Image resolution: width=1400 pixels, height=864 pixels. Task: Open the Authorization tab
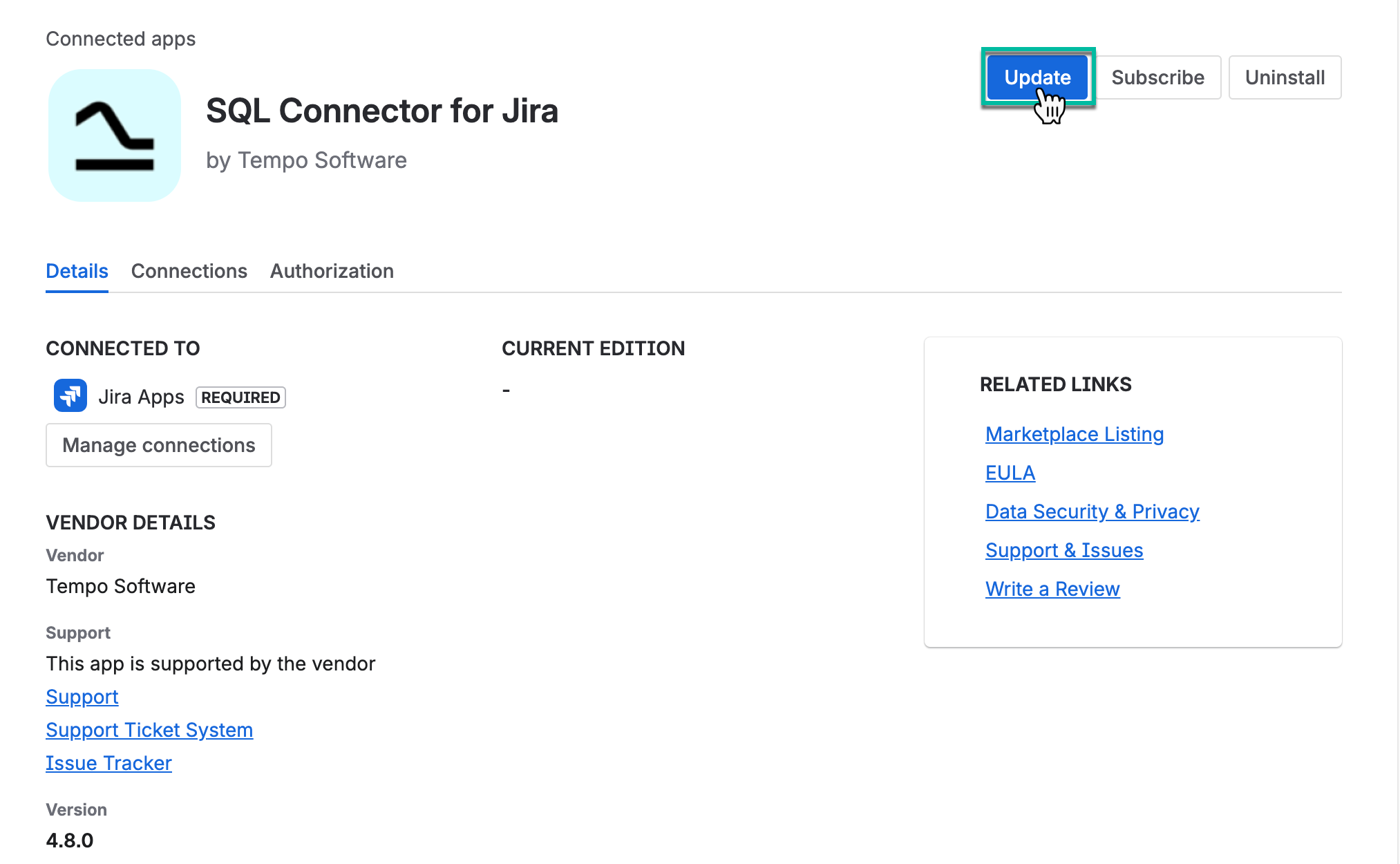332,271
